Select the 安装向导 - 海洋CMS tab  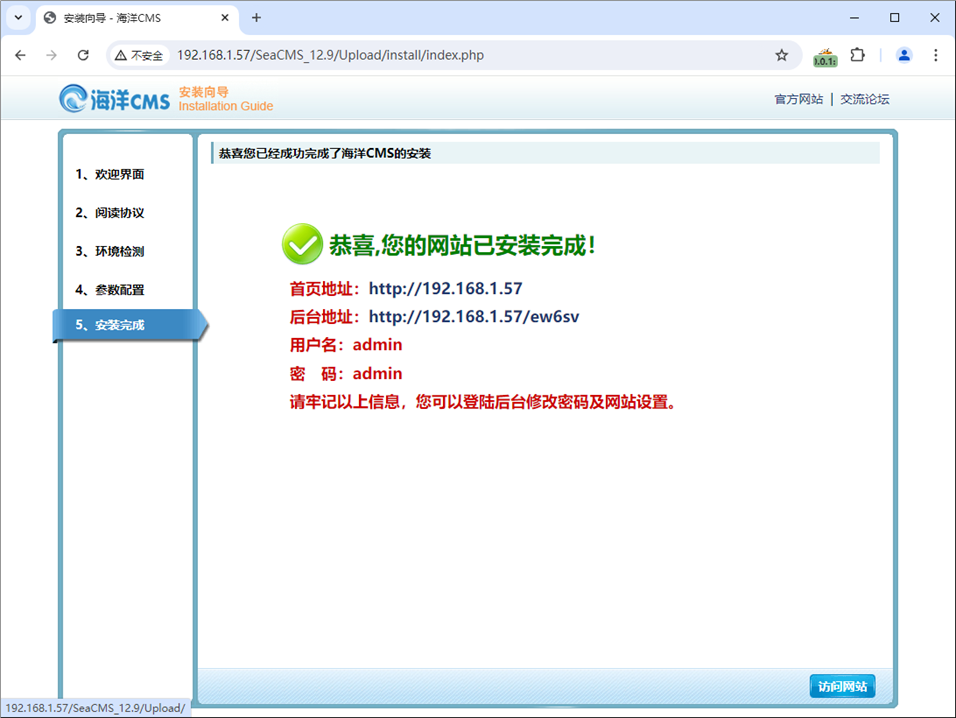coord(130,18)
